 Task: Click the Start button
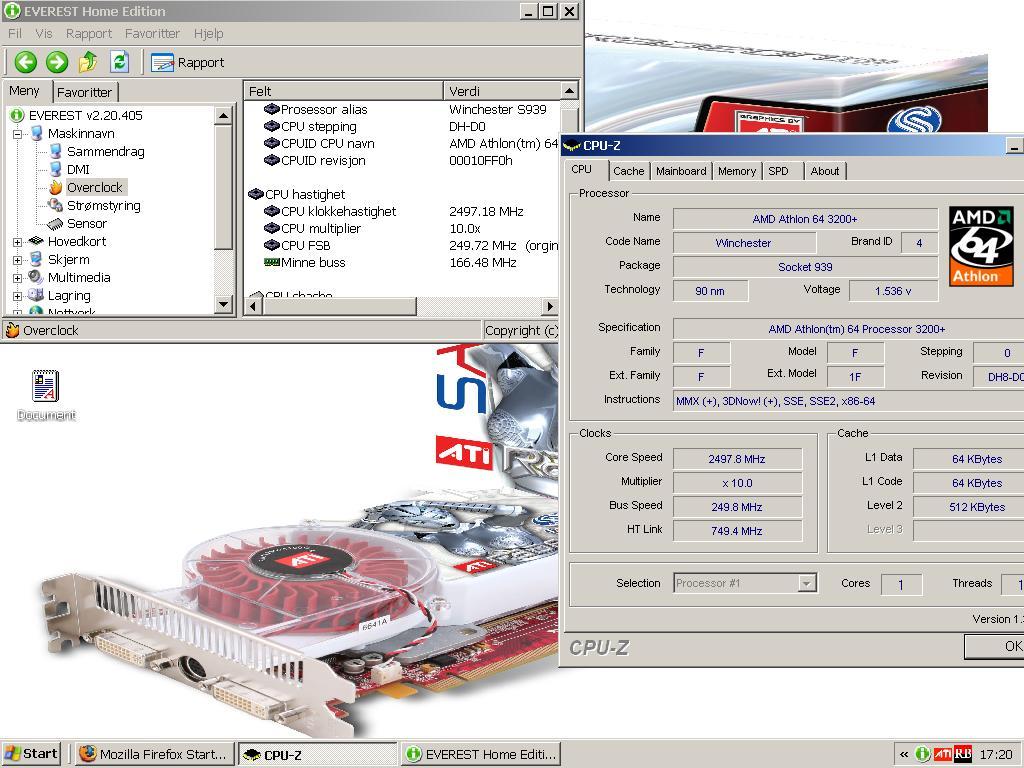pos(31,753)
